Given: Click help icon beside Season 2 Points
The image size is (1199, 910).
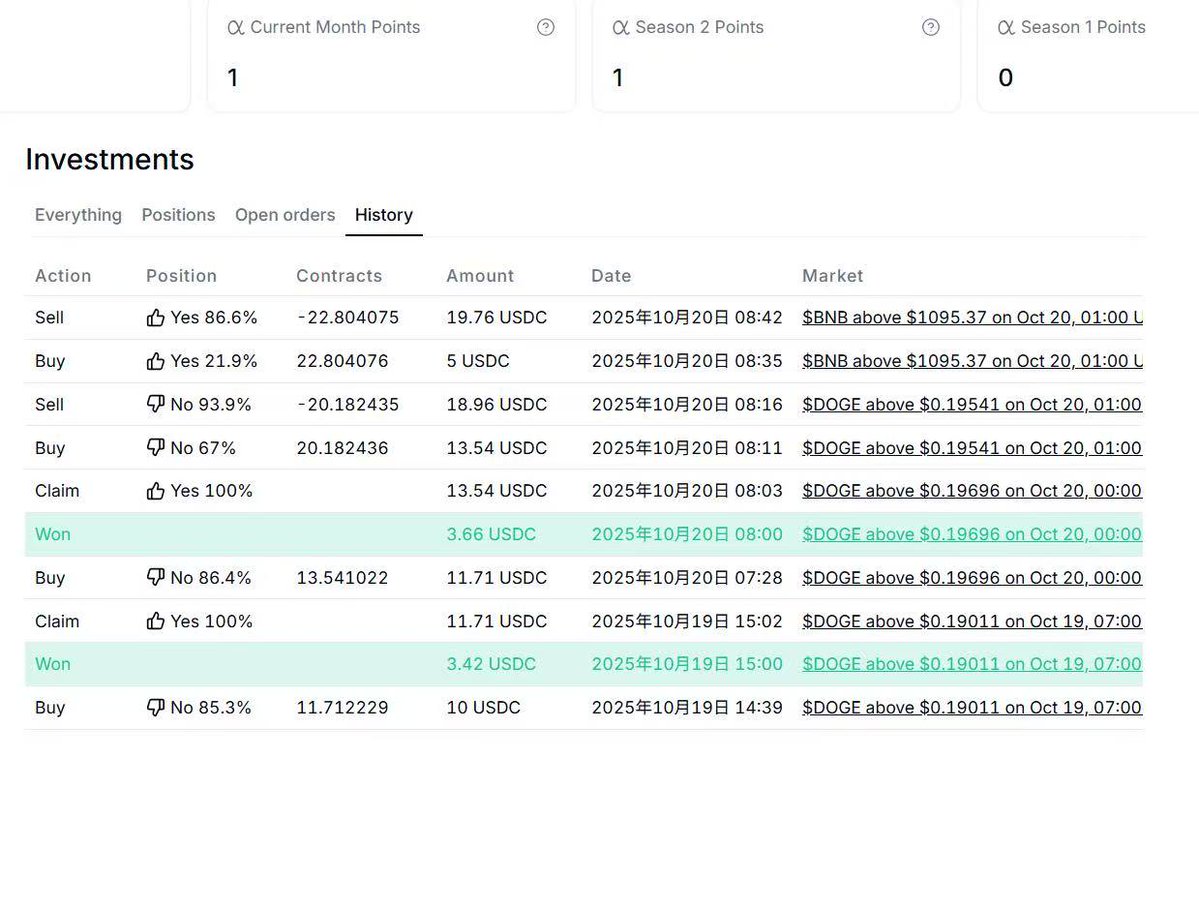Looking at the screenshot, I should click(930, 28).
